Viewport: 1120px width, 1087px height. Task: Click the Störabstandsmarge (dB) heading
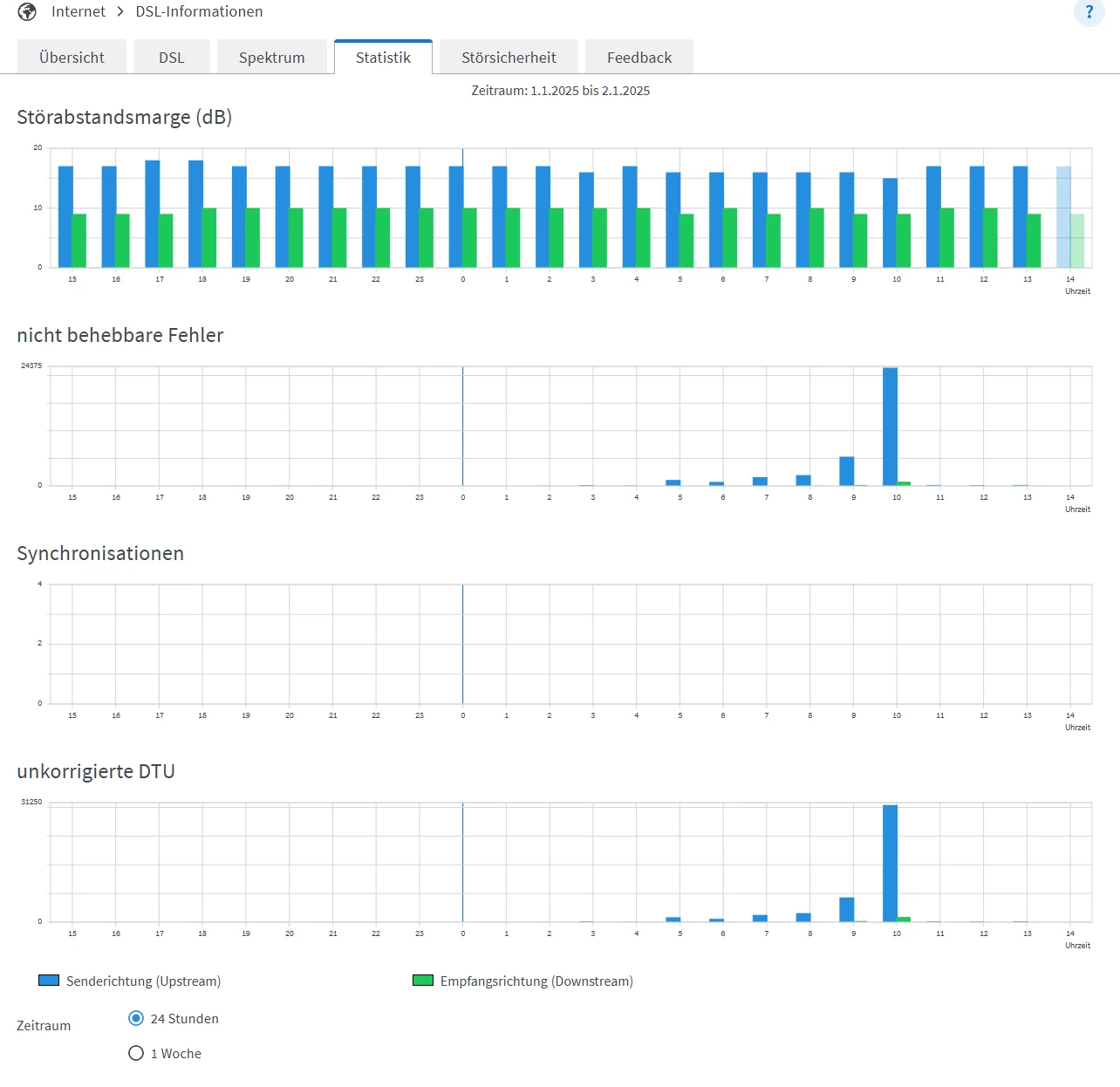pos(125,117)
